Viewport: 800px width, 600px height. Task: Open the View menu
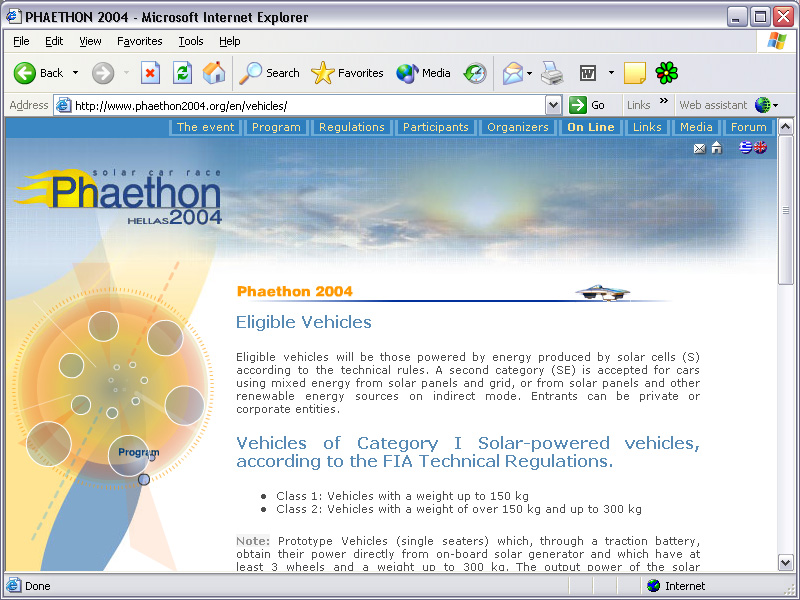[90, 41]
